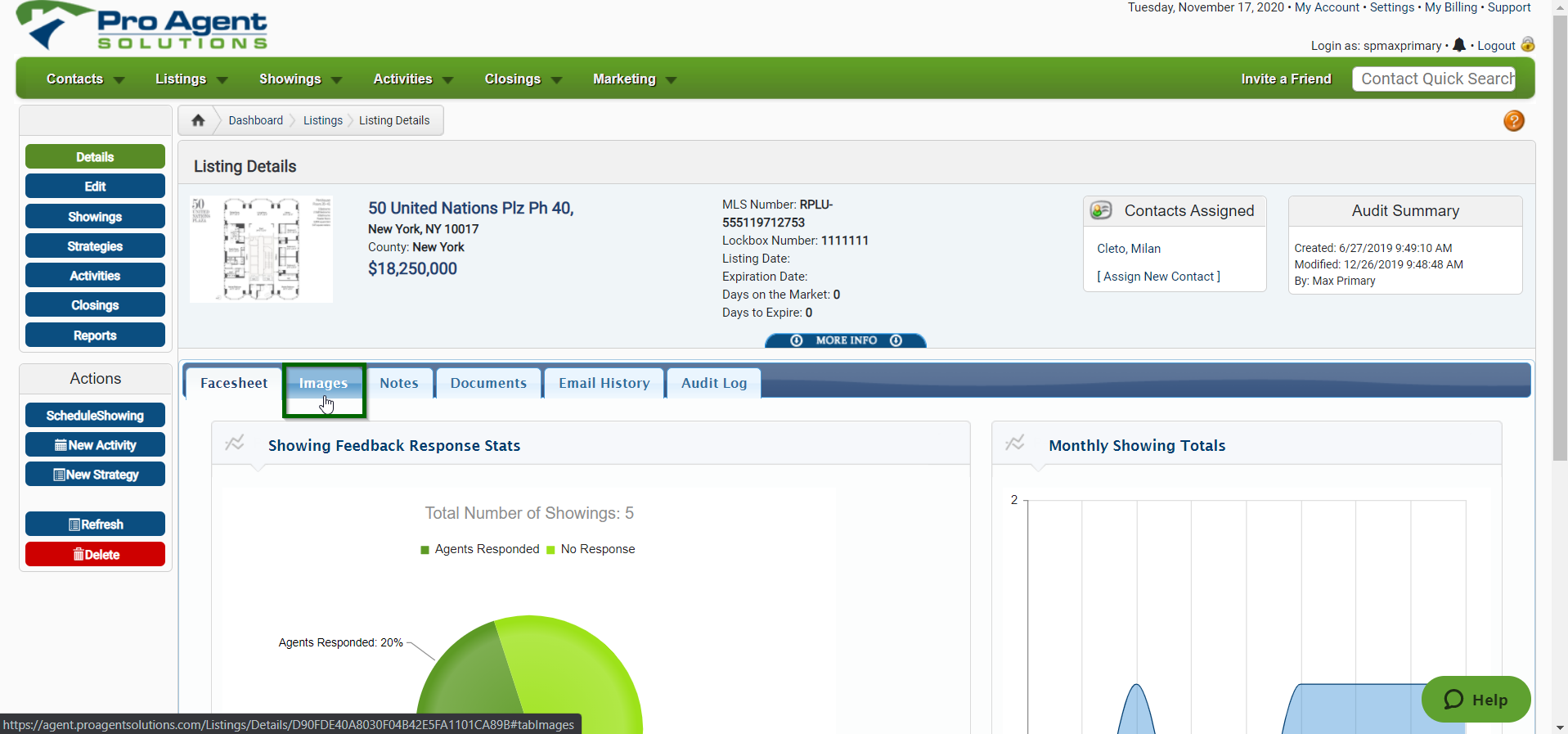Switch to the Facesheet tab

234,383
